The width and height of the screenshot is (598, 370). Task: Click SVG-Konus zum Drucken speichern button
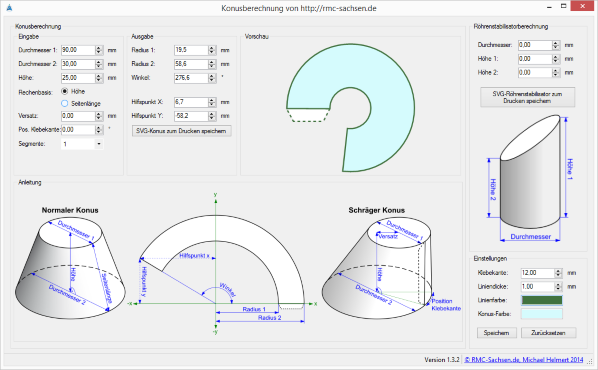point(182,131)
